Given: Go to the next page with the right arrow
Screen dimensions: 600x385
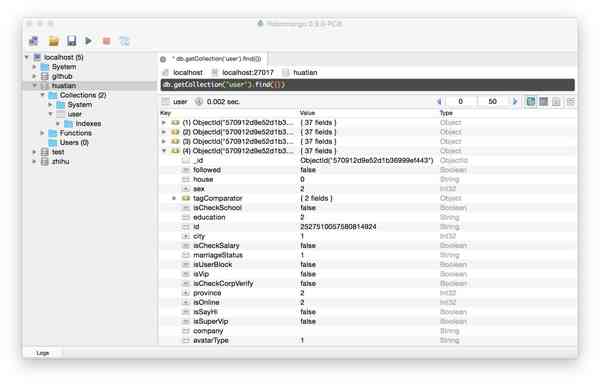Looking at the screenshot, I should (x=515, y=101).
